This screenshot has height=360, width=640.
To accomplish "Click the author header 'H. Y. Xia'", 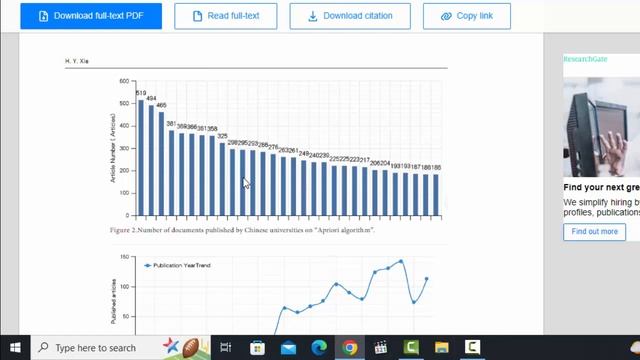I will [77, 61].
